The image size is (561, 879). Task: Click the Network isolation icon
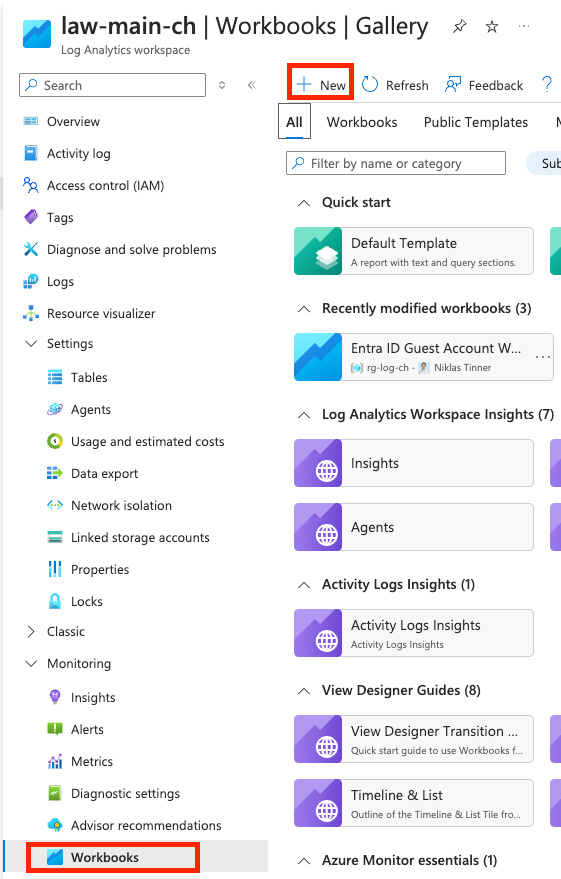pos(55,505)
